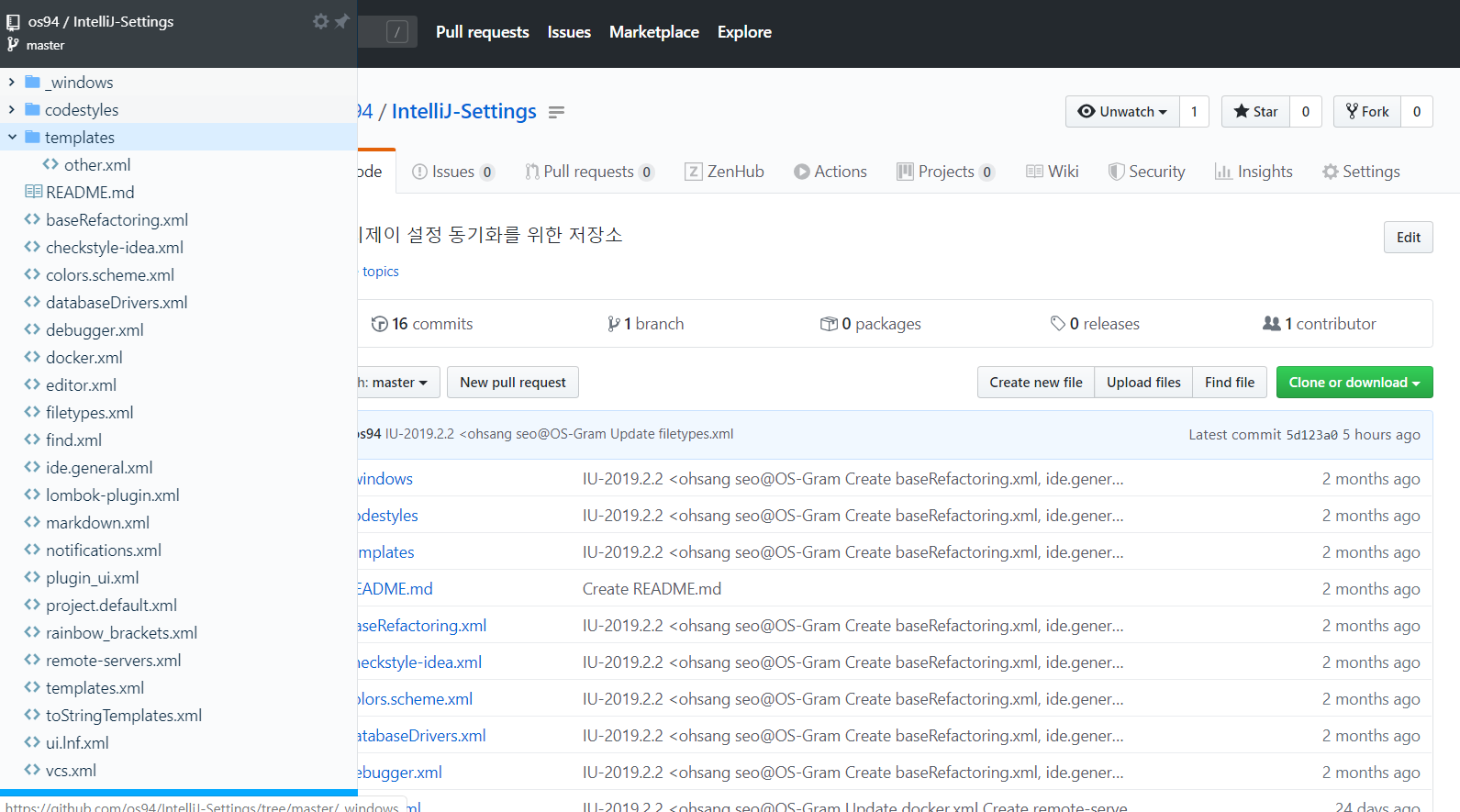Open templates.xml in sidebar tree

(x=95, y=687)
